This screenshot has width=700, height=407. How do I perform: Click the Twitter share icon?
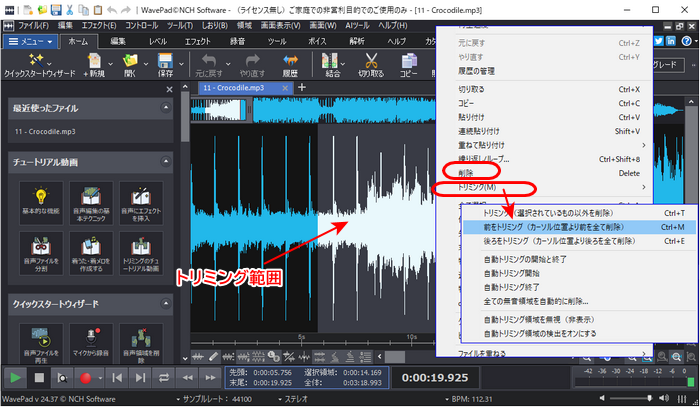coord(658,41)
